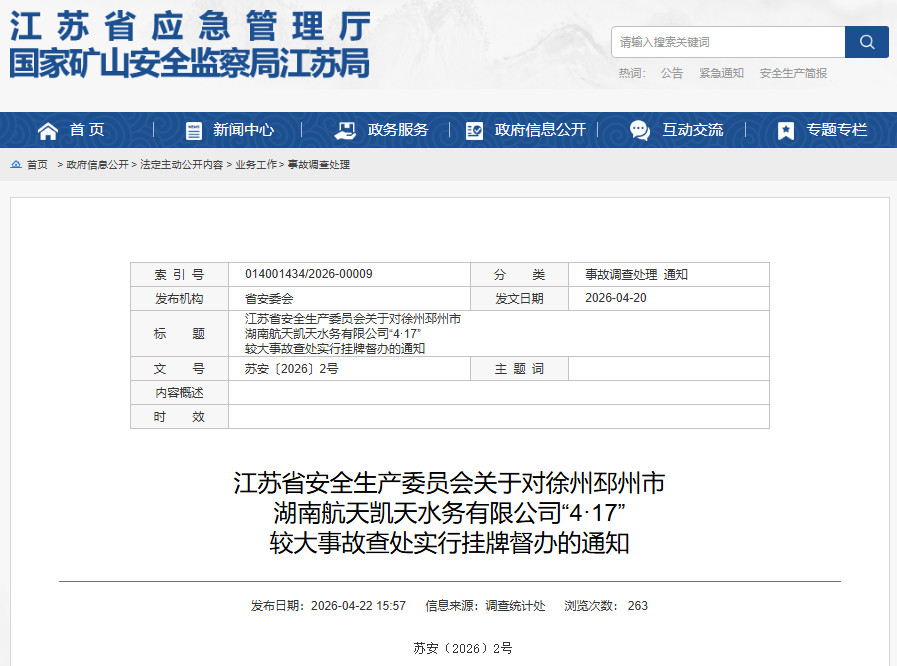Image resolution: width=897 pixels, height=666 pixels.
Task: Click the hot search link 紧急通知
Action: click(x=721, y=73)
